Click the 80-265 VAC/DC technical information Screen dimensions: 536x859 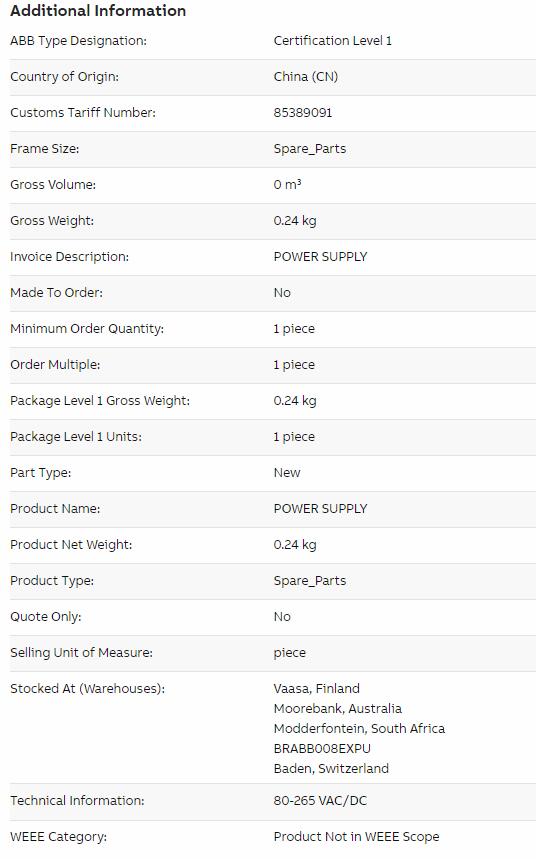(x=320, y=801)
